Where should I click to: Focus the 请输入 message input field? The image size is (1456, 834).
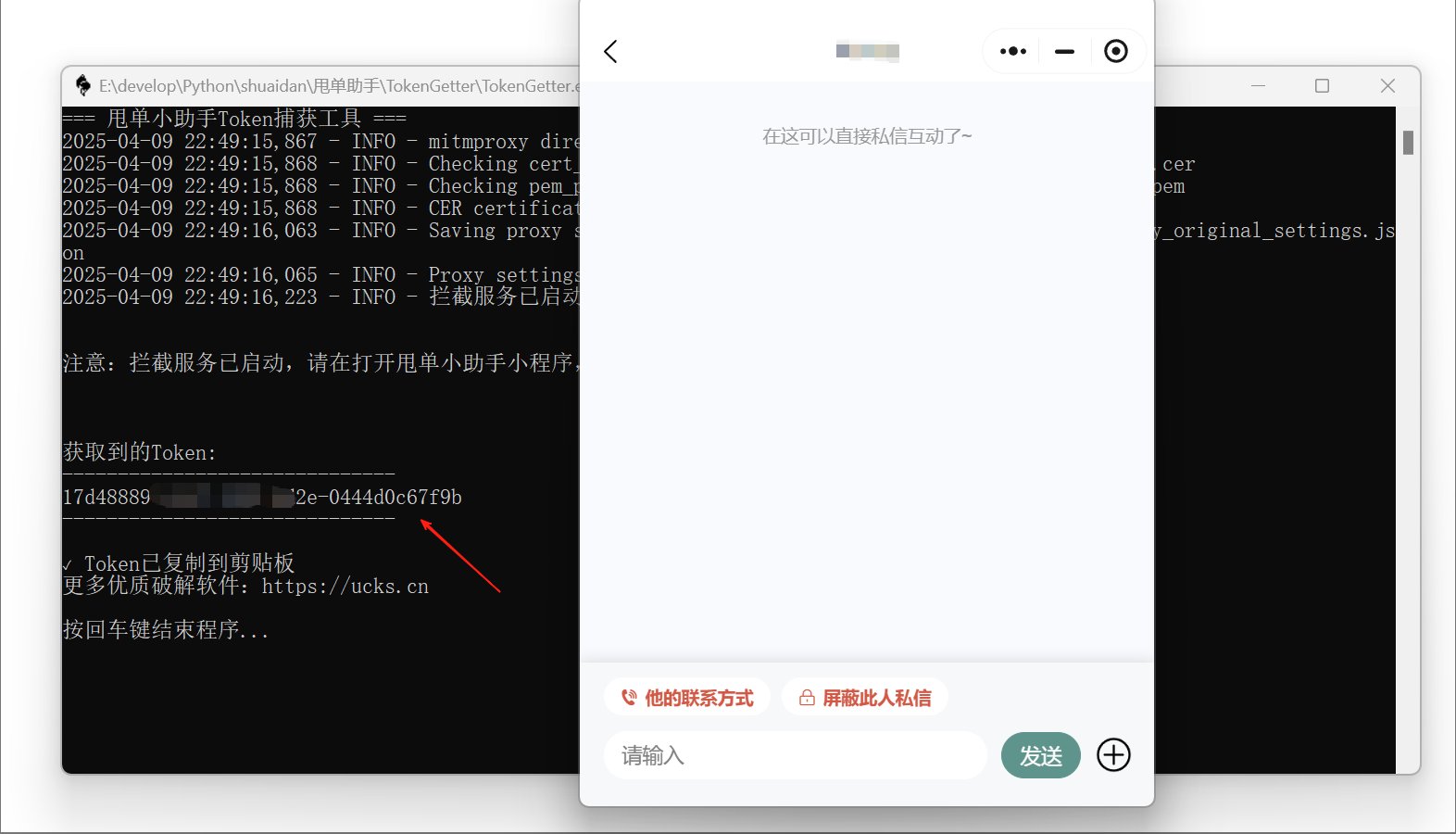796,755
